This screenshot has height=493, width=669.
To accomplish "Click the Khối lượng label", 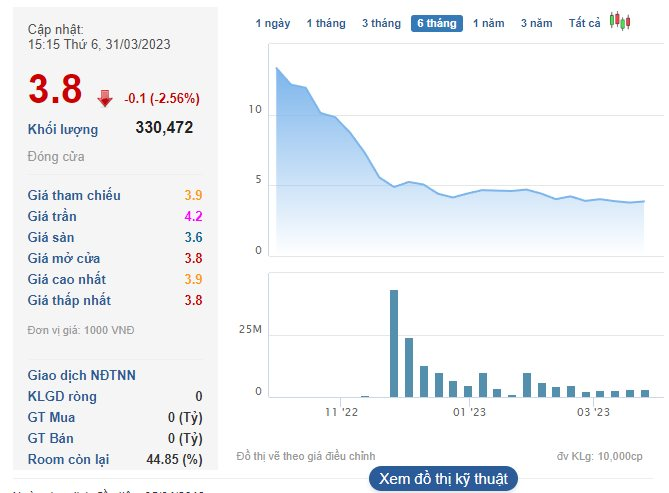I will tap(63, 129).
